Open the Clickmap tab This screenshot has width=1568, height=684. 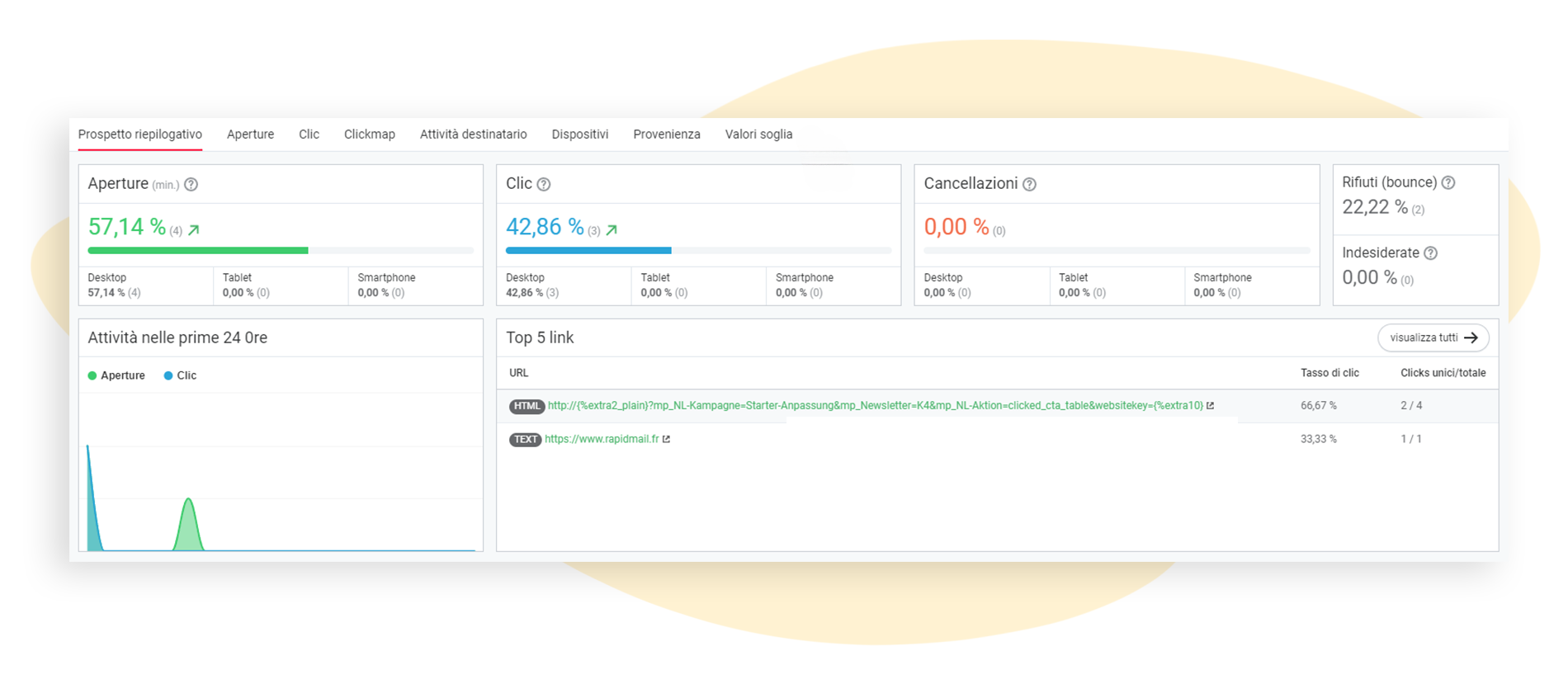tap(369, 134)
